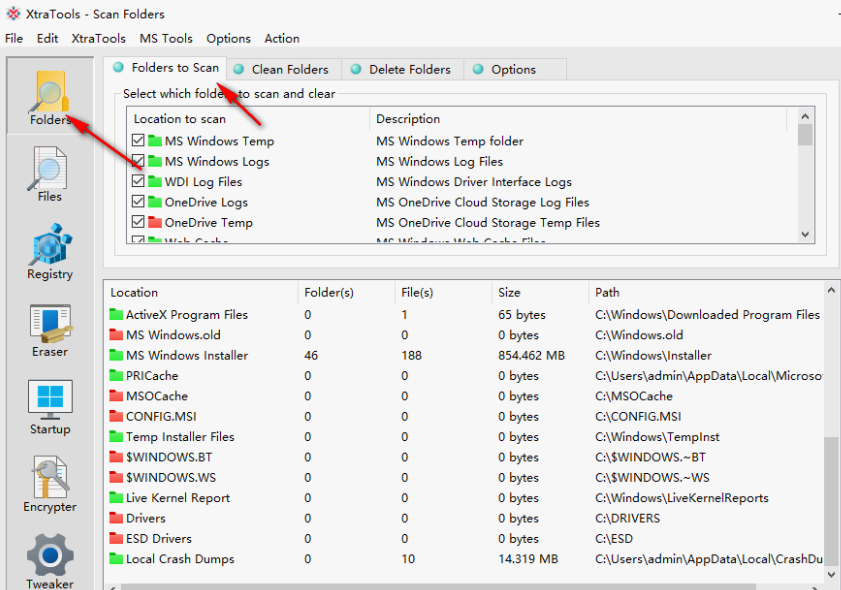This screenshot has height=590, width=841.
Task: Open the Registry tool
Action: [50, 251]
